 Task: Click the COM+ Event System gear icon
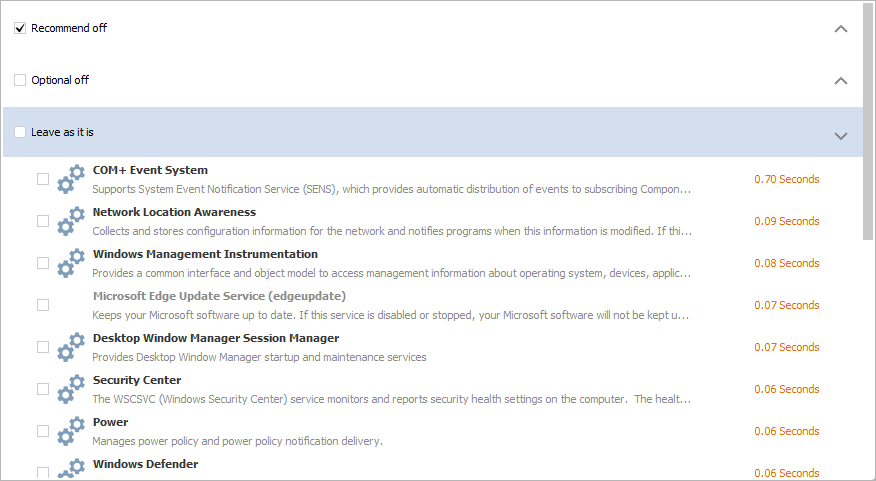coord(71,179)
